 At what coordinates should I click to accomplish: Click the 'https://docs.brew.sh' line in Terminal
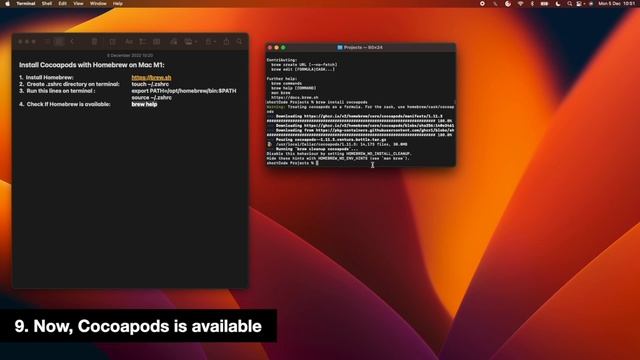[295, 98]
